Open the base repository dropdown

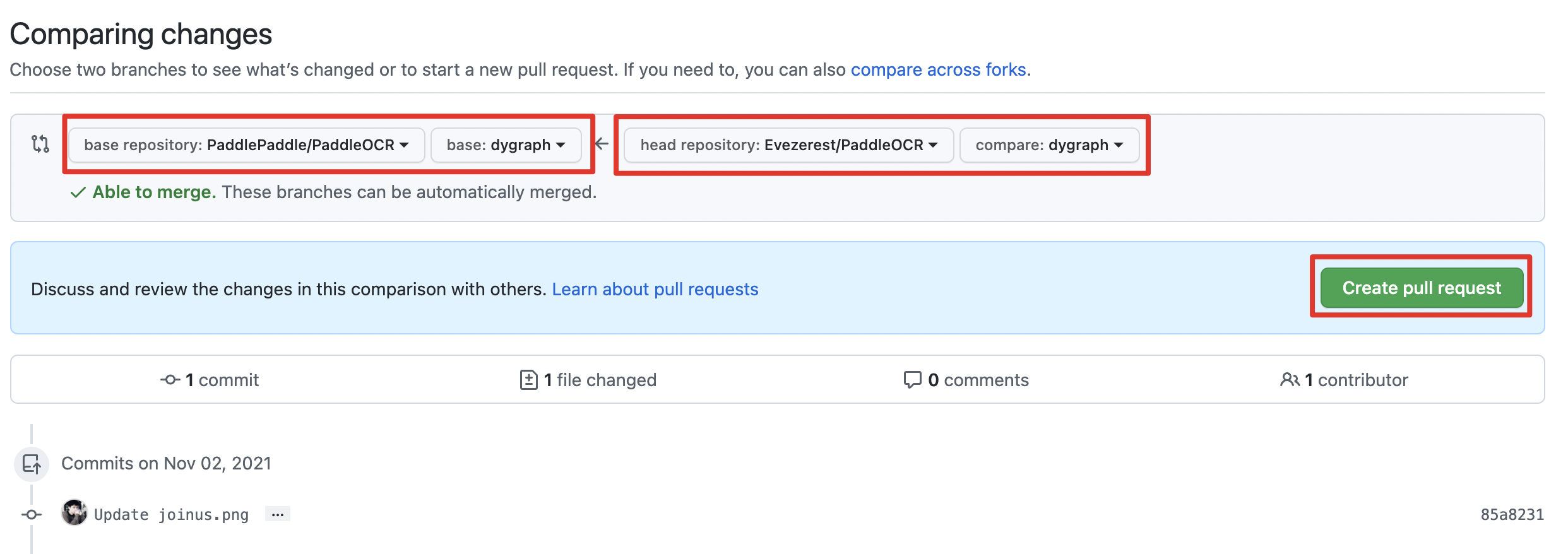pyautogui.click(x=246, y=145)
